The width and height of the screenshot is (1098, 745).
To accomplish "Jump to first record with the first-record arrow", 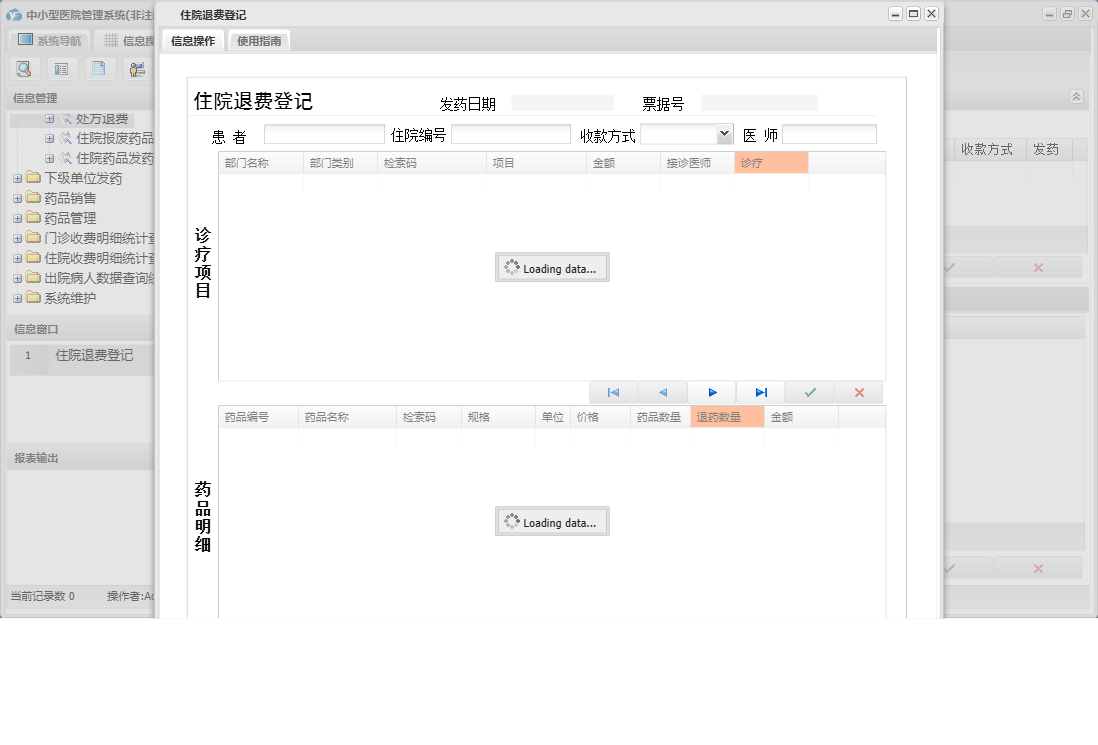I will (613, 392).
